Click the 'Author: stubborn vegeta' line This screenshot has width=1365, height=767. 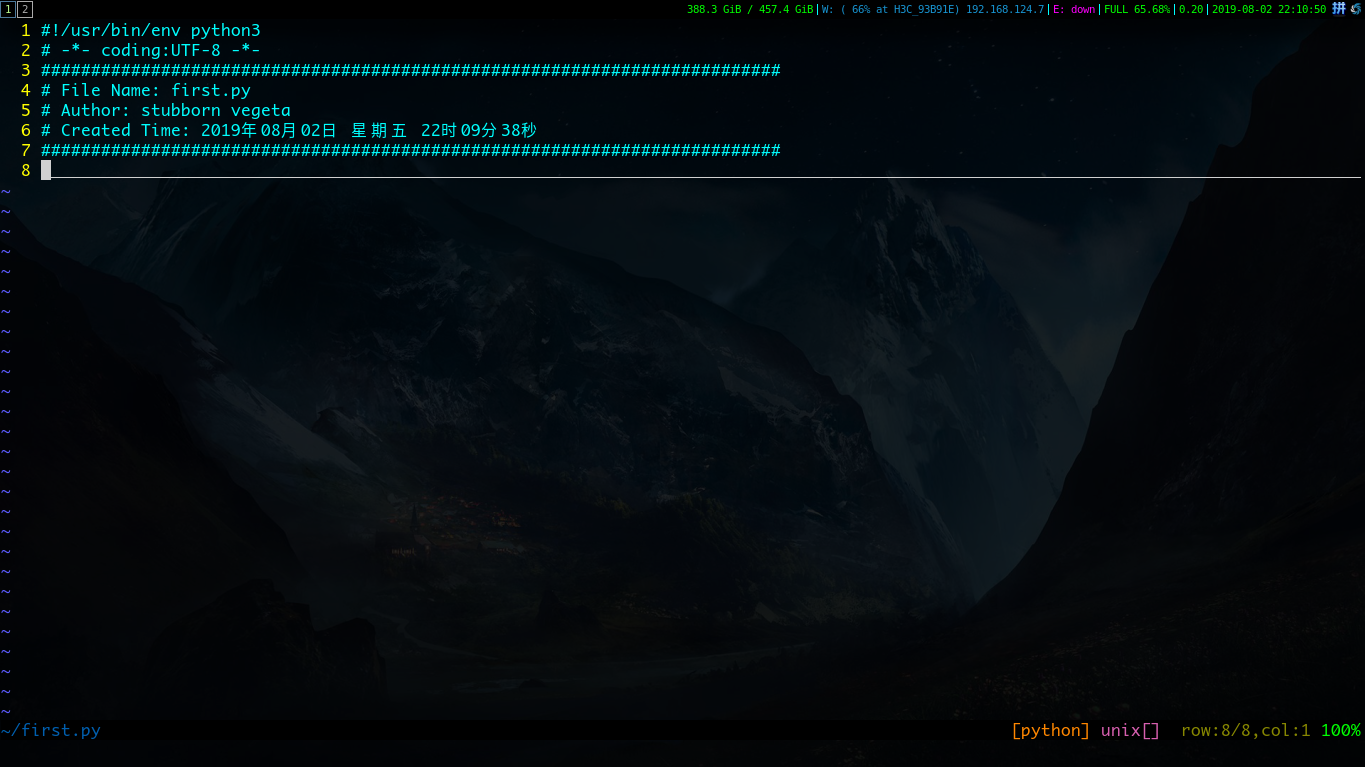[166, 110]
